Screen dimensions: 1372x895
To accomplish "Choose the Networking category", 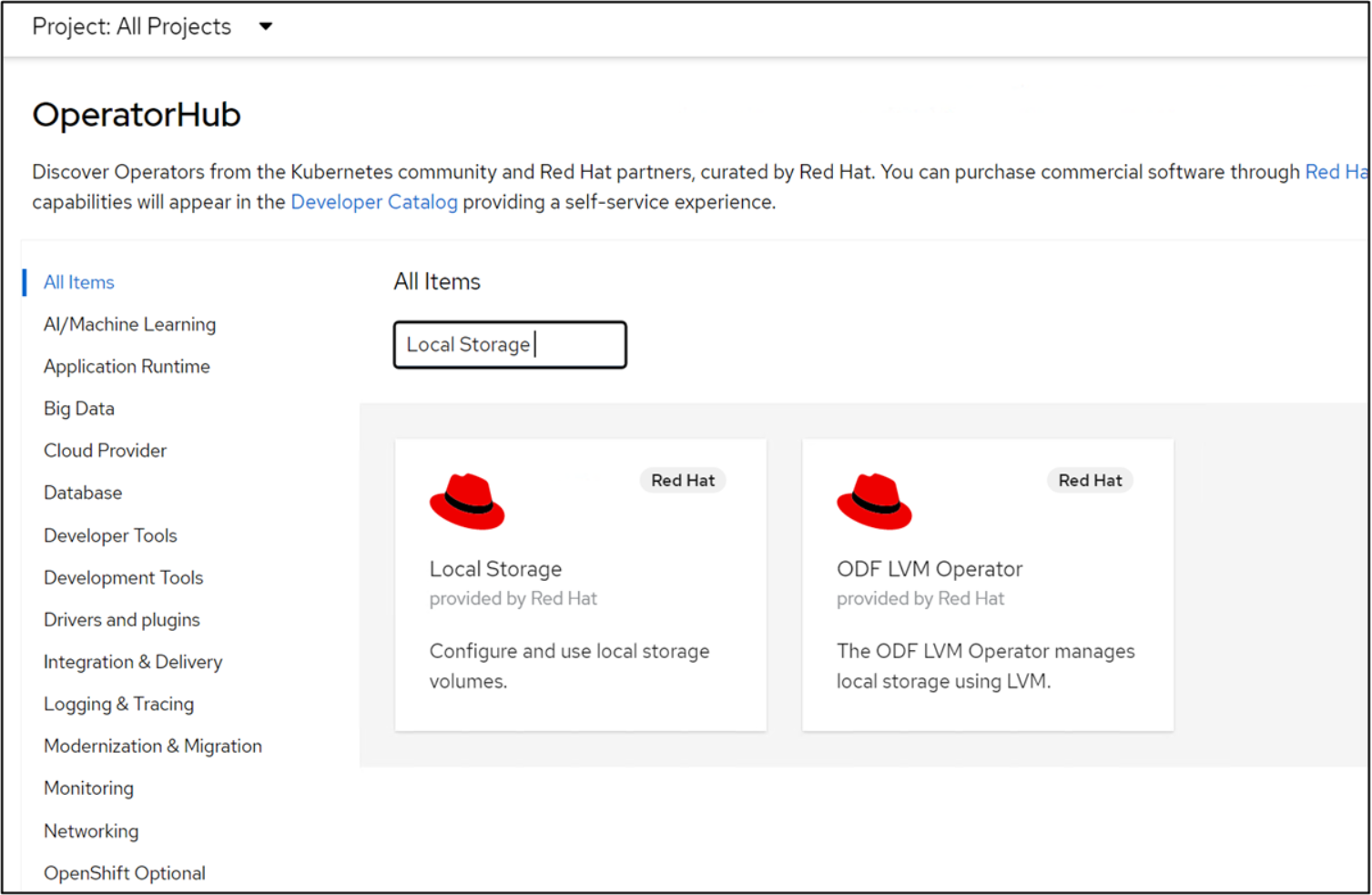I will click(x=91, y=830).
